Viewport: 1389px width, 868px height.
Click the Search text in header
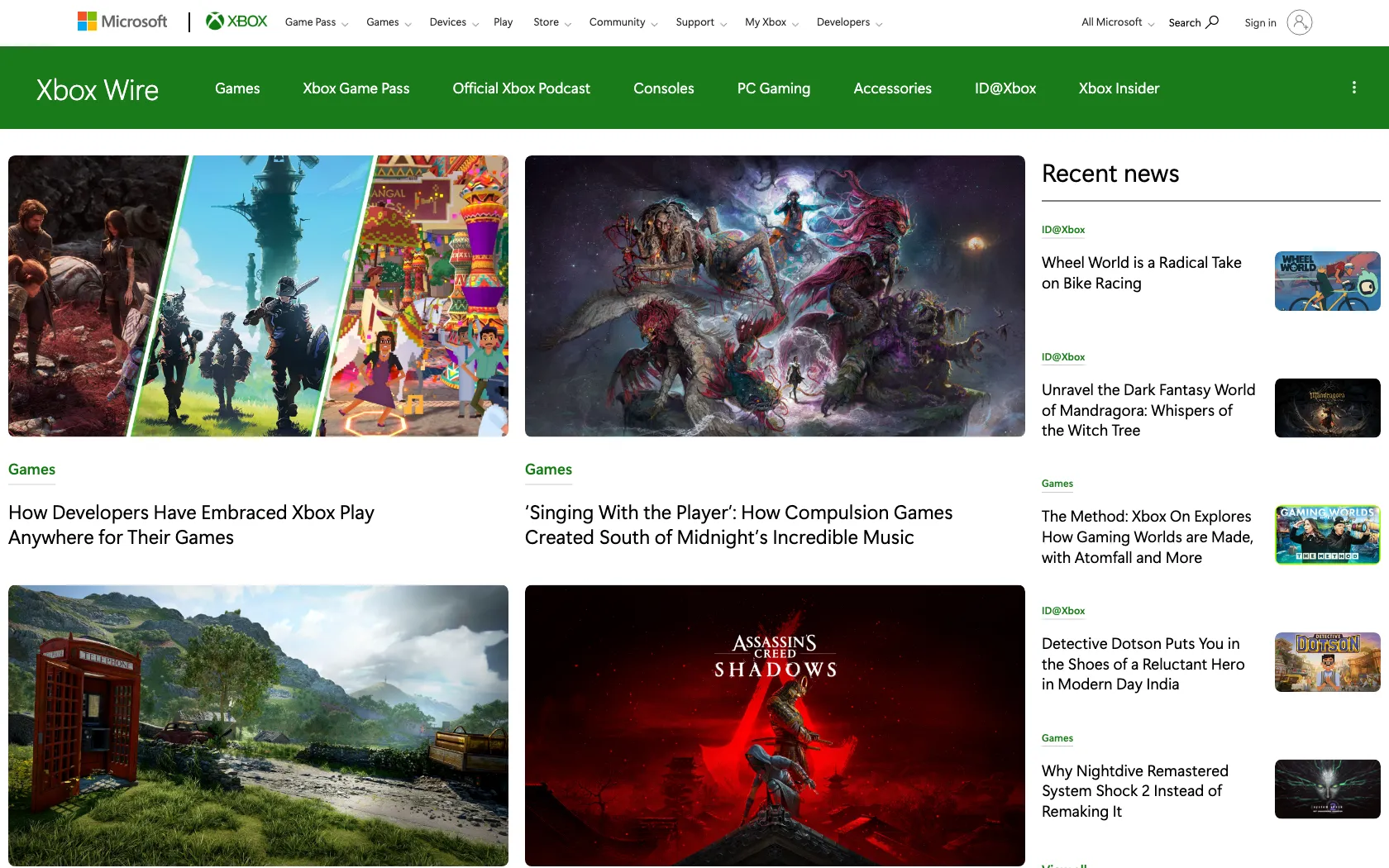(1185, 22)
